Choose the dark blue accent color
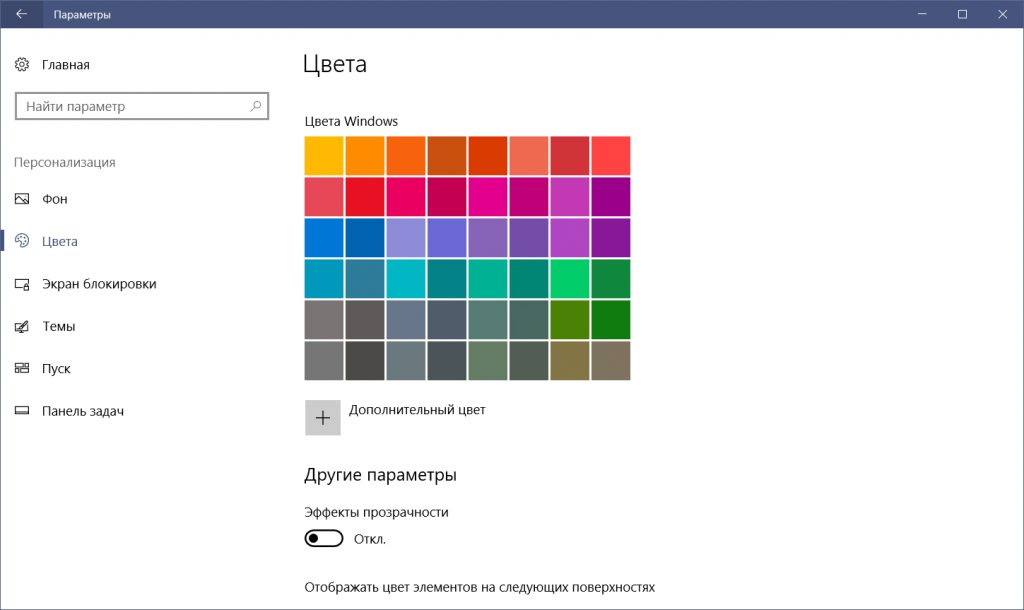This screenshot has height=610, width=1024. point(365,237)
